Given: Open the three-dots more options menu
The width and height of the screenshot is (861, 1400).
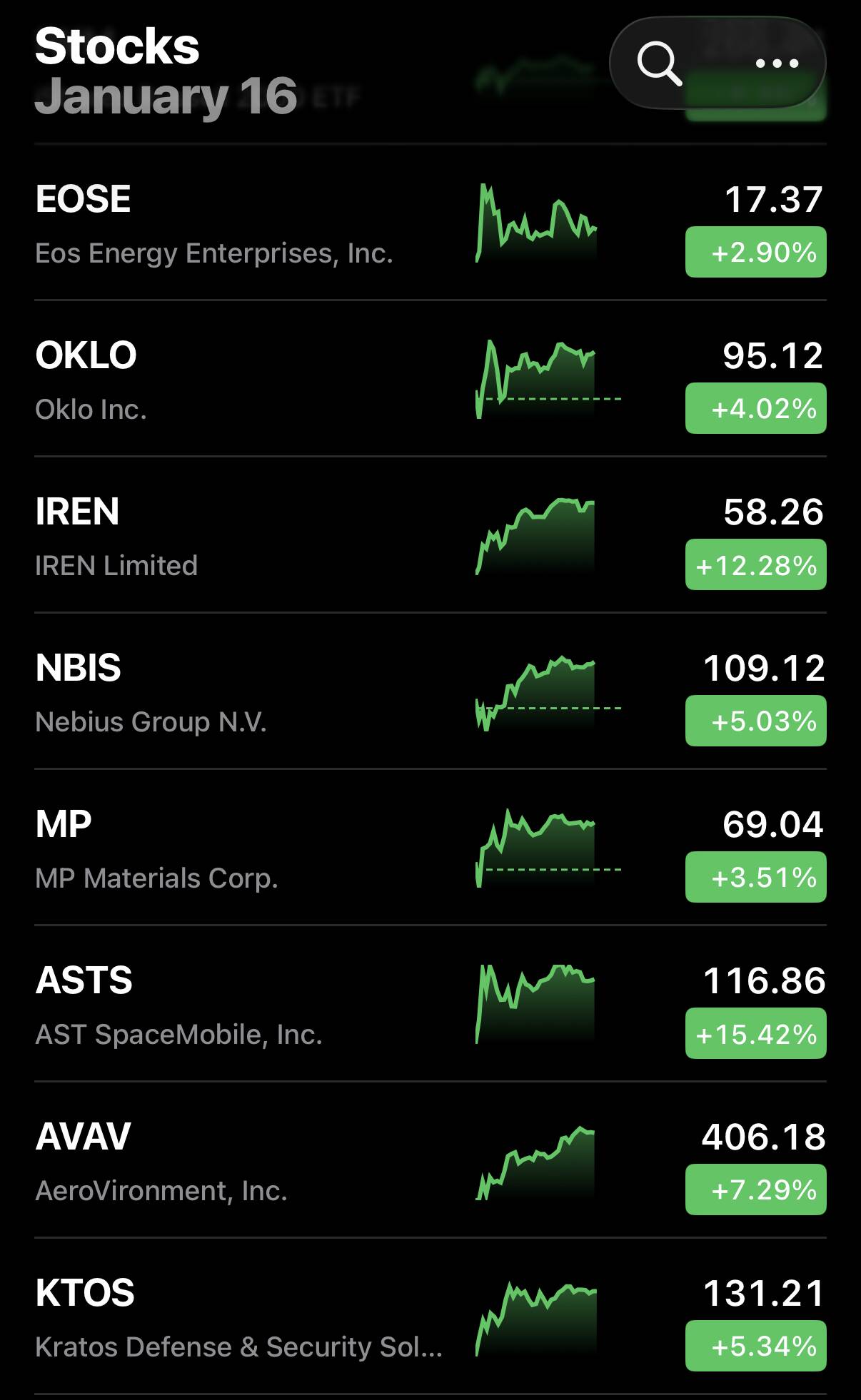Looking at the screenshot, I should point(777,64).
